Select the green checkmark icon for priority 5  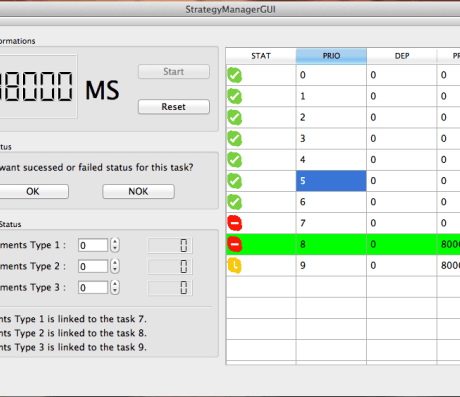(235, 181)
